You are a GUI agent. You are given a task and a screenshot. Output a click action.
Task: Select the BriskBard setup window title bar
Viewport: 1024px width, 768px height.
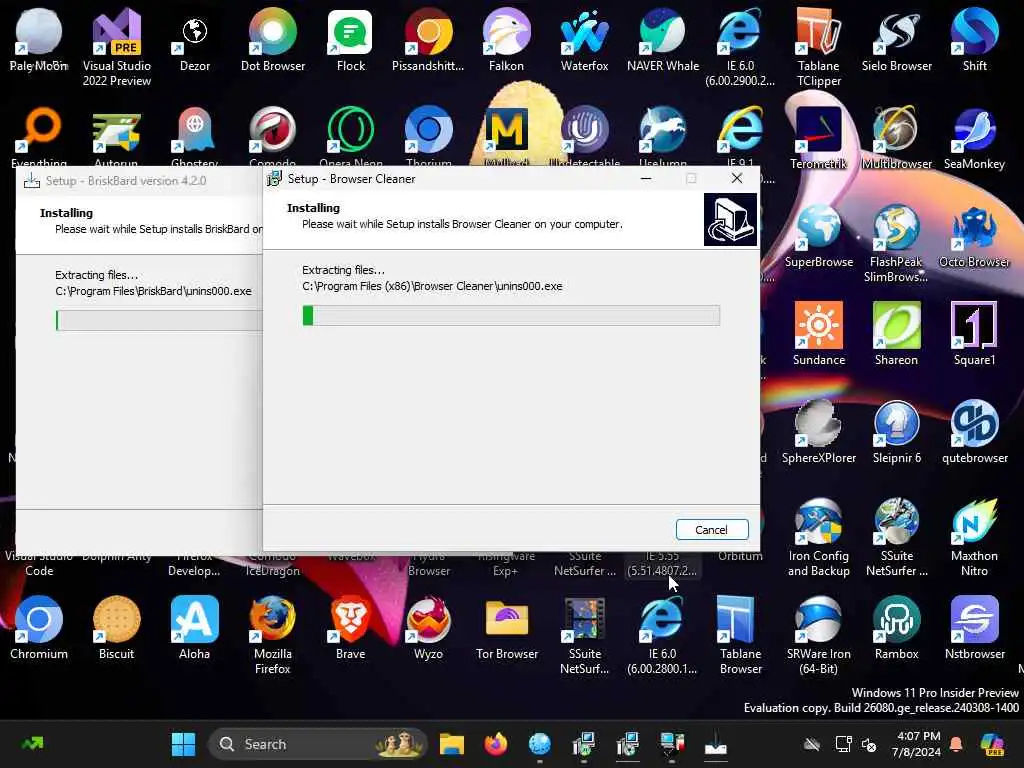pos(138,181)
